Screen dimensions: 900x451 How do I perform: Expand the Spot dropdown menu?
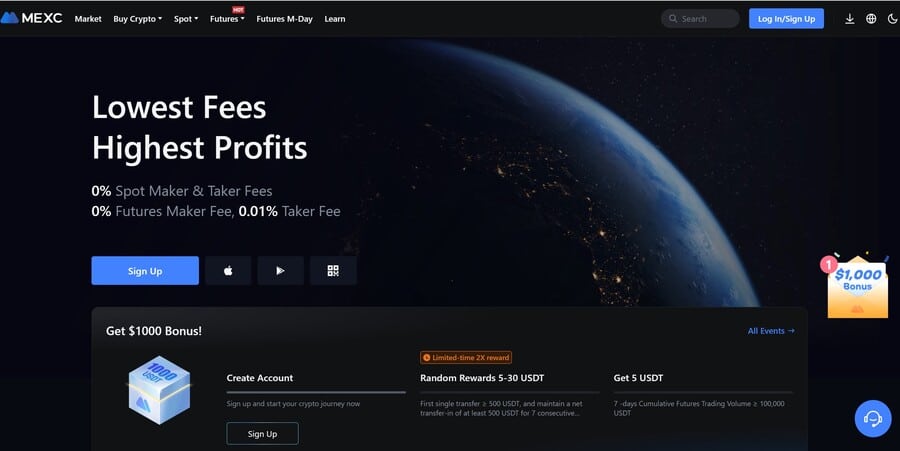pyautogui.click(x=185, y=19)
